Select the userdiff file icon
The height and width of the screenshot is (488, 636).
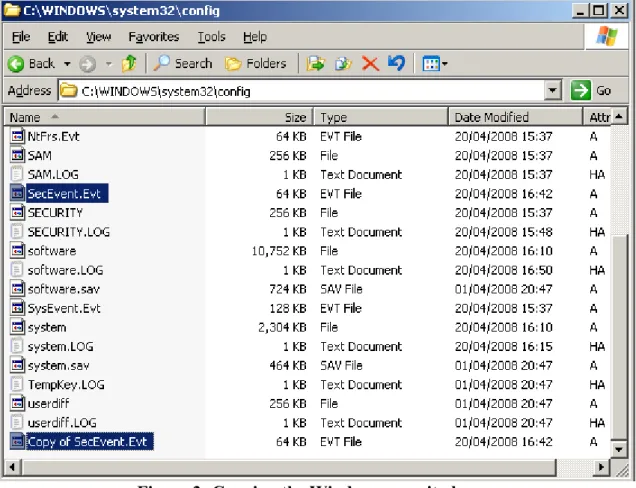pos(17,403)
